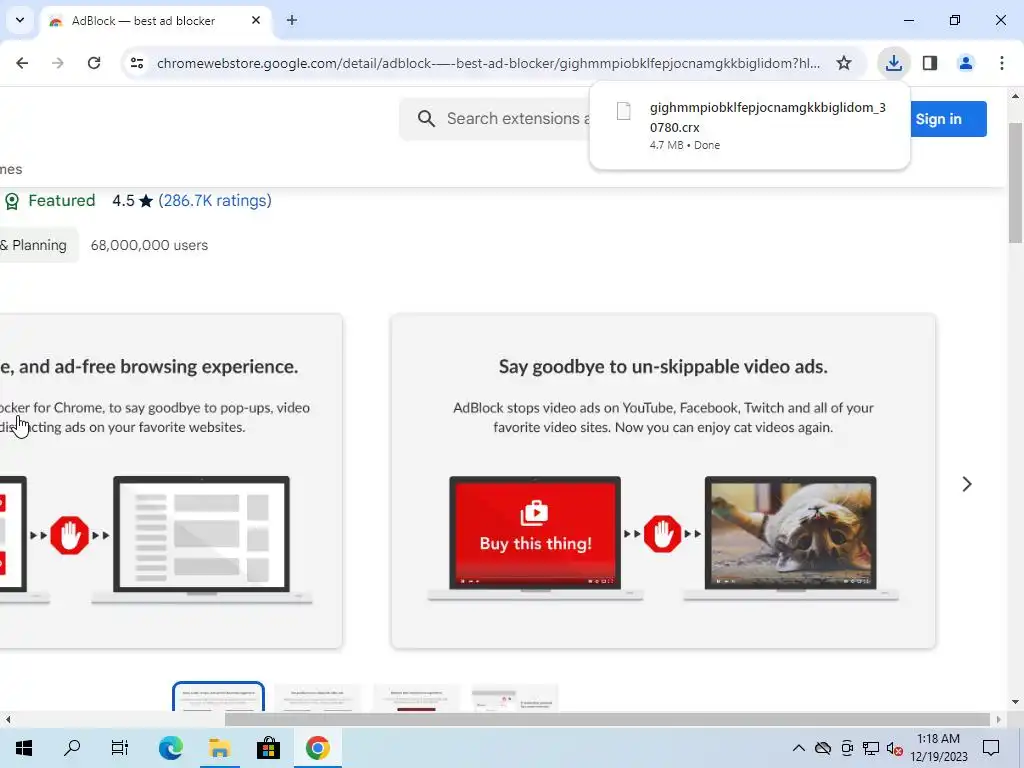Open a new tab
The height and width of the screenshot is (768, 1024).
(292, 20)
